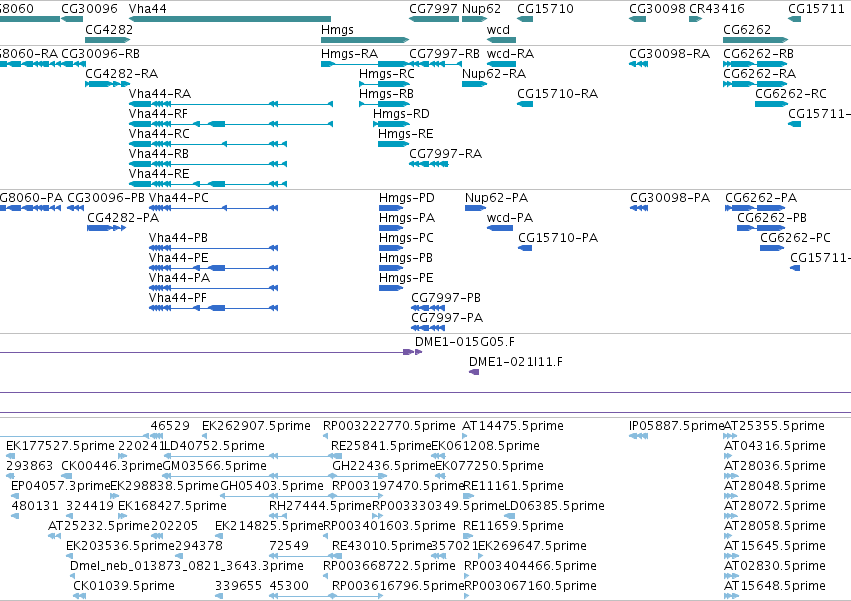Select the CG7997-RA transcript label
This screenshot has height=601, width=851.
tap(446, 154)
